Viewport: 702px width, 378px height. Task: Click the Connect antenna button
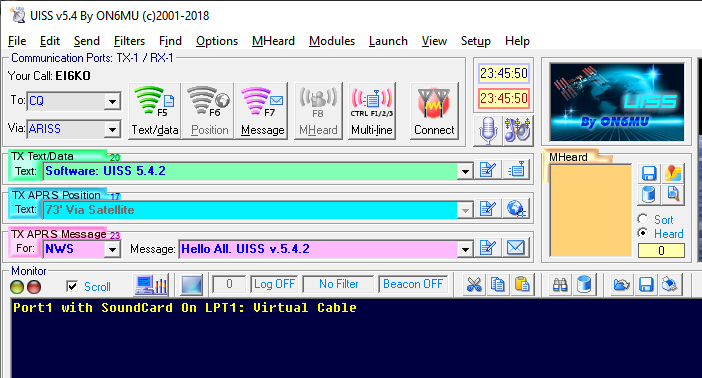pyautogui.click(x=434, y=111)
